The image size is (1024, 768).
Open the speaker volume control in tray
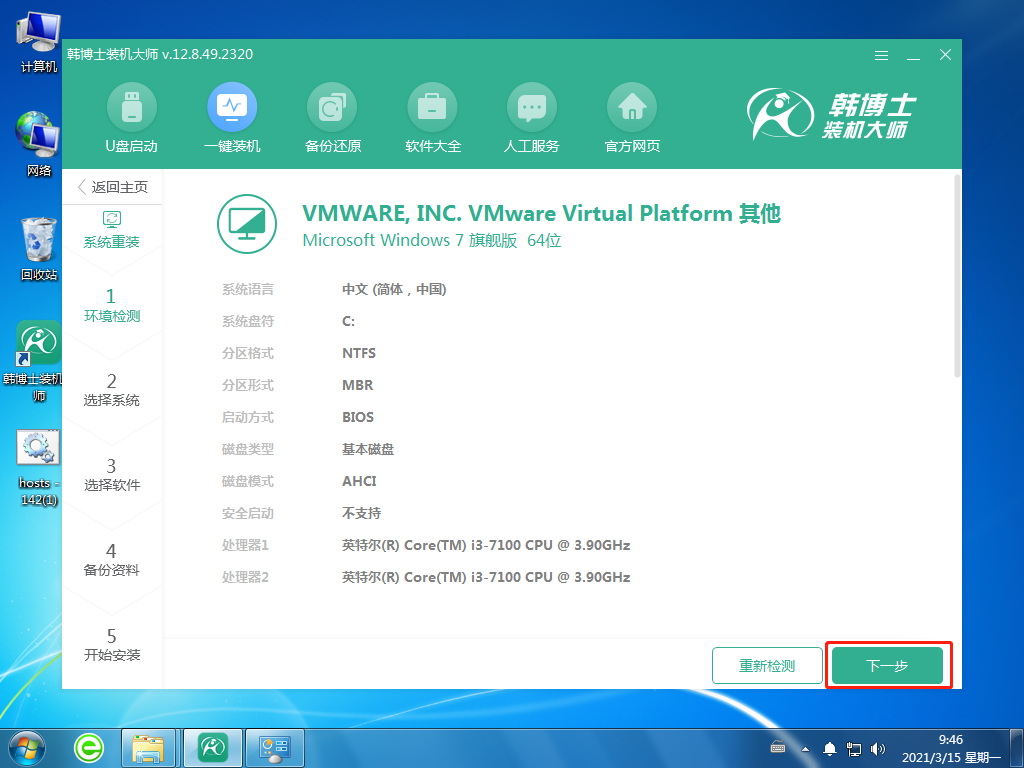click(878, 747)
